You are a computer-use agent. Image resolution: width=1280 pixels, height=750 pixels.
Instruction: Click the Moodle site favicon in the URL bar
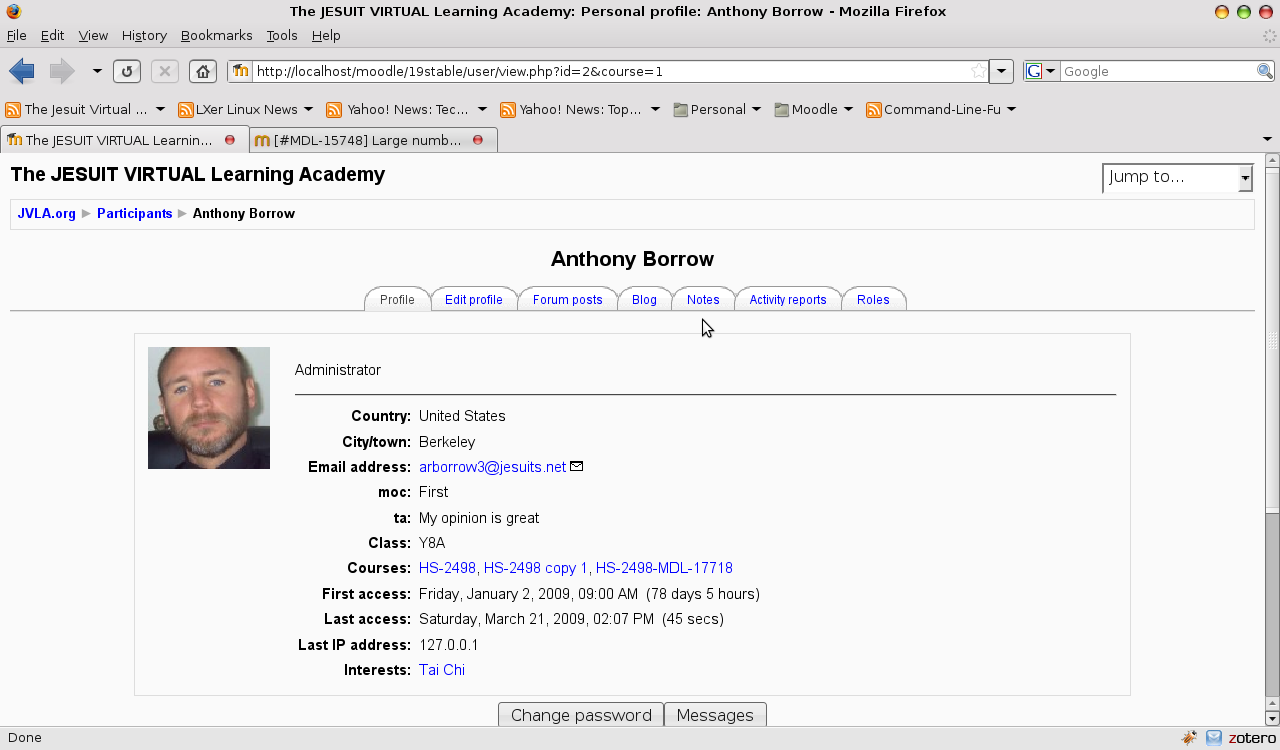[241, 71]
